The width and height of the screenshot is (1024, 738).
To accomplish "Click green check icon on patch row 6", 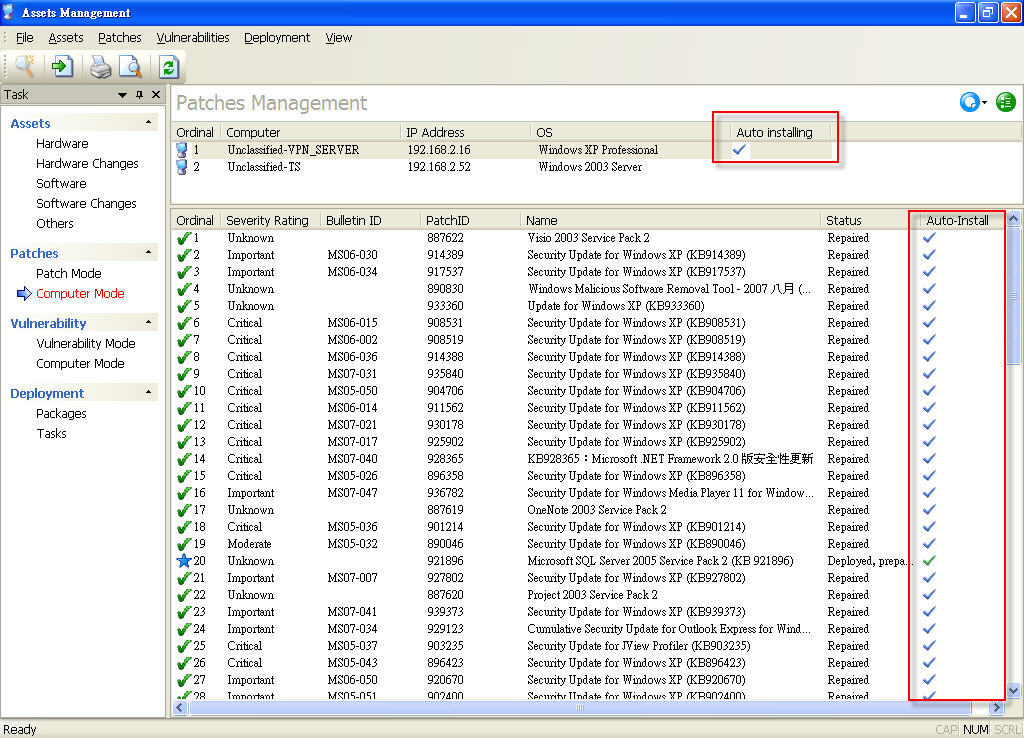I will [184, 323].
